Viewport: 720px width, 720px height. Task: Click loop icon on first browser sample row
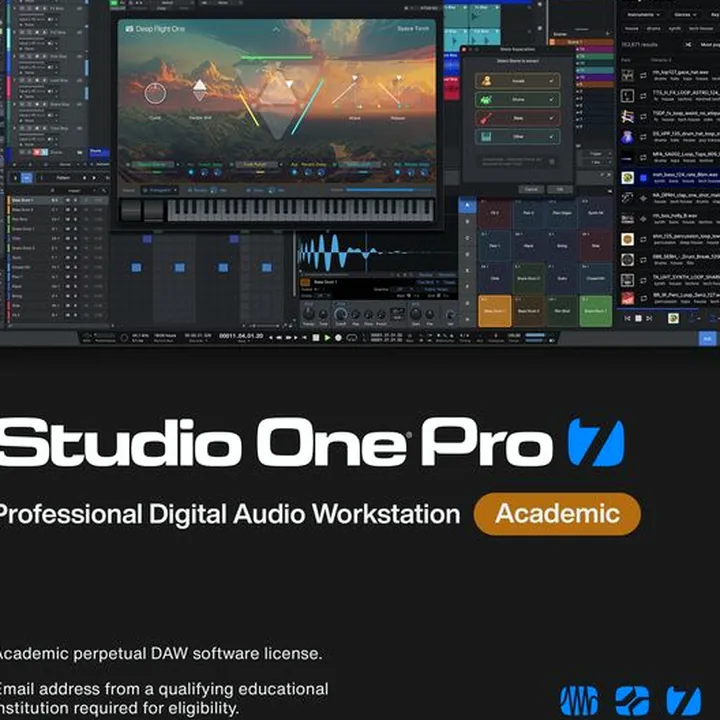pyautogui.click(x=643, y=75)
